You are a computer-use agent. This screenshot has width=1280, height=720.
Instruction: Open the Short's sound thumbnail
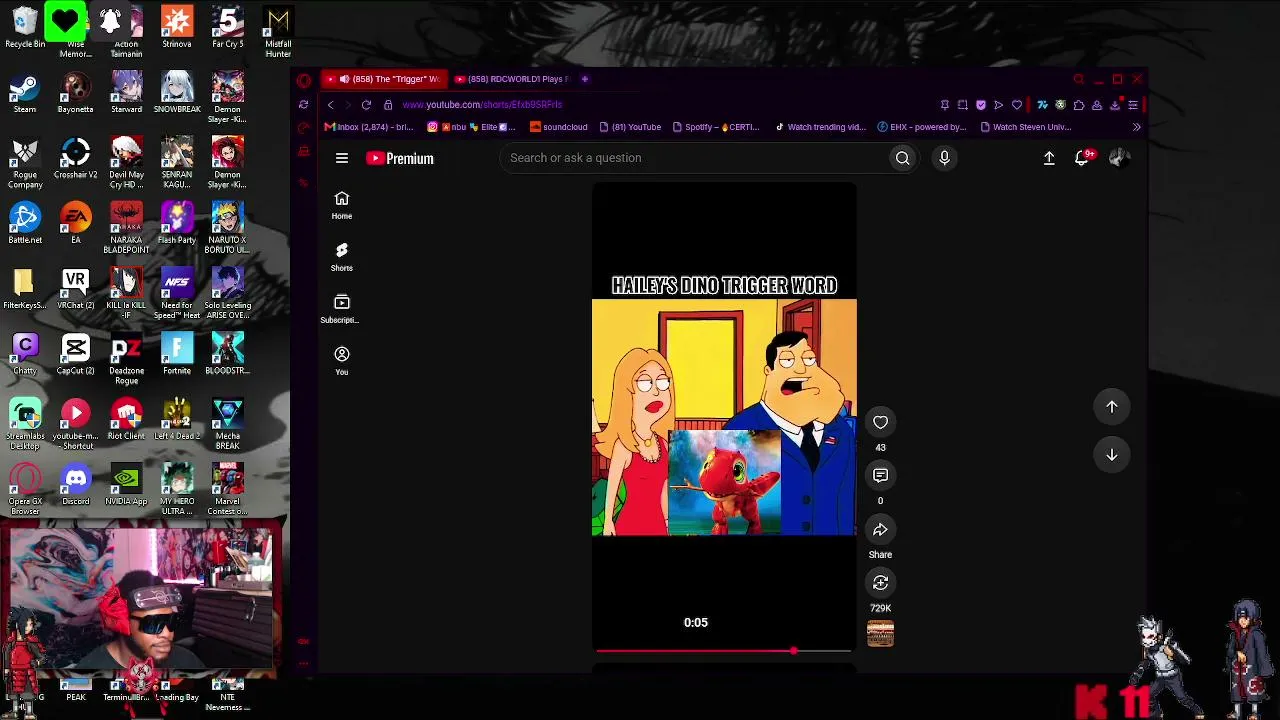(x=880, y=633)
